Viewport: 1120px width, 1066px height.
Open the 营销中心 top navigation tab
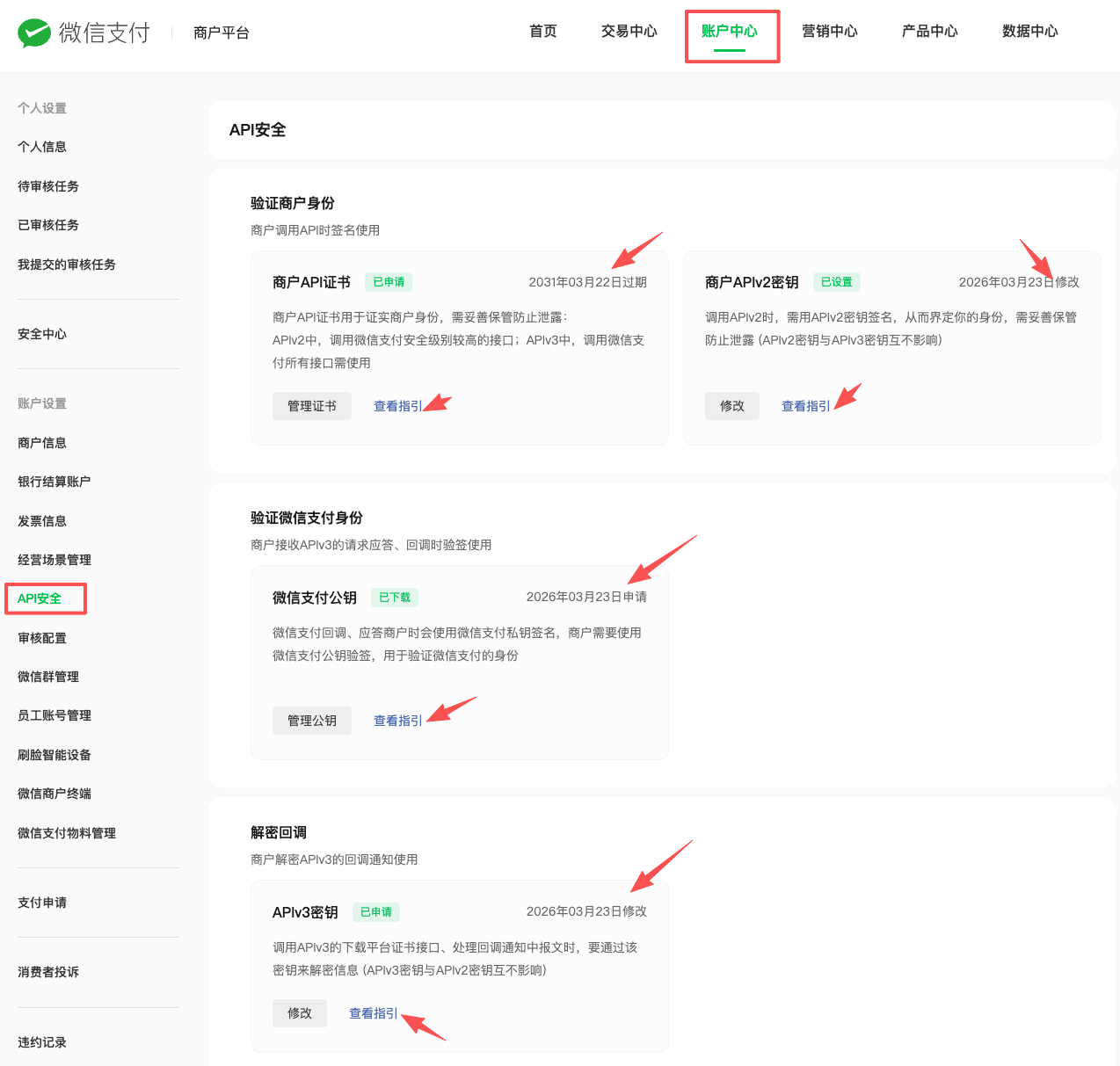(830, 32)
